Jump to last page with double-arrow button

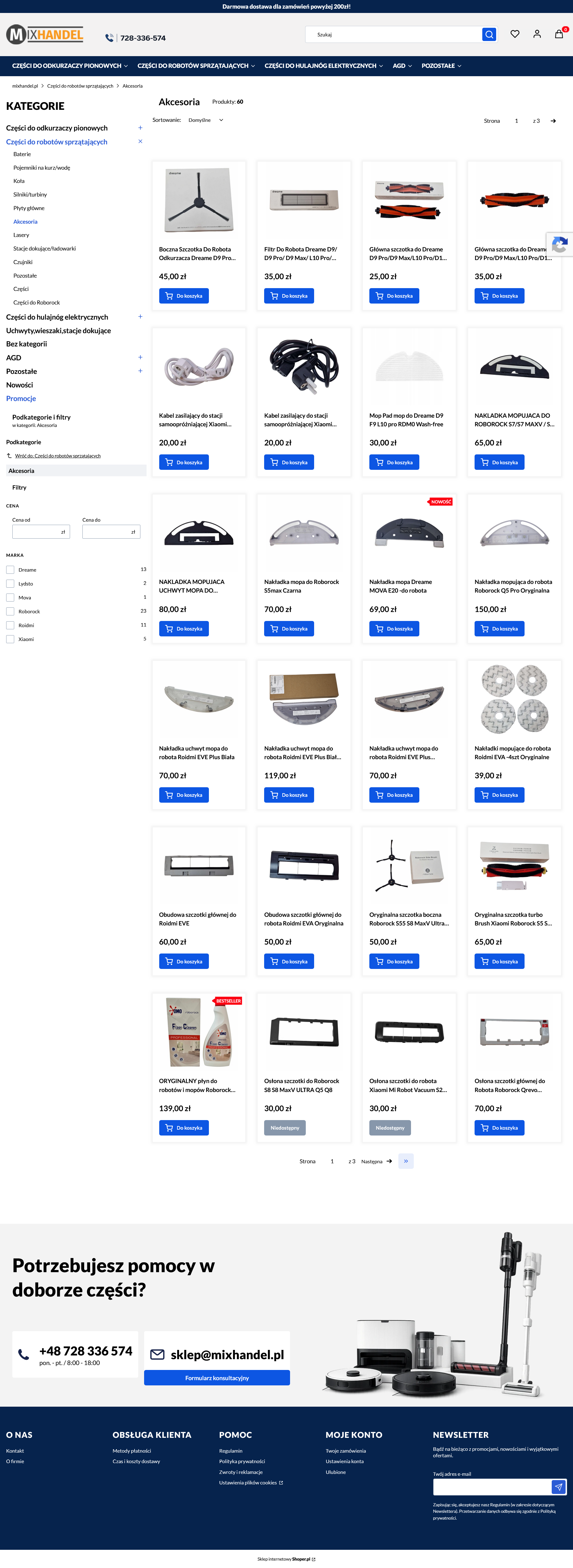[406, 1161]
